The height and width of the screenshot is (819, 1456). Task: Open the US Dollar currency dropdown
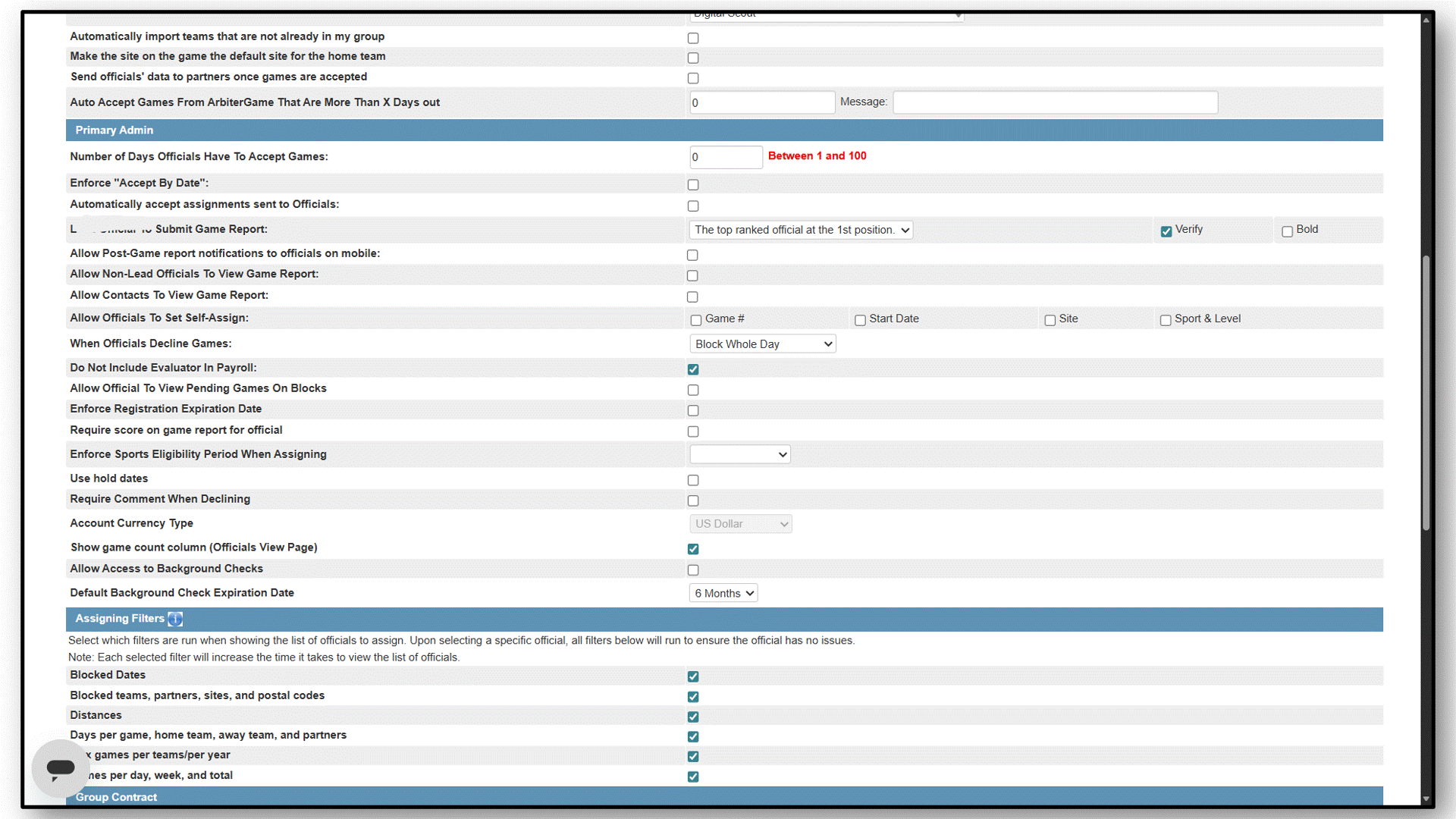(741, 524)
